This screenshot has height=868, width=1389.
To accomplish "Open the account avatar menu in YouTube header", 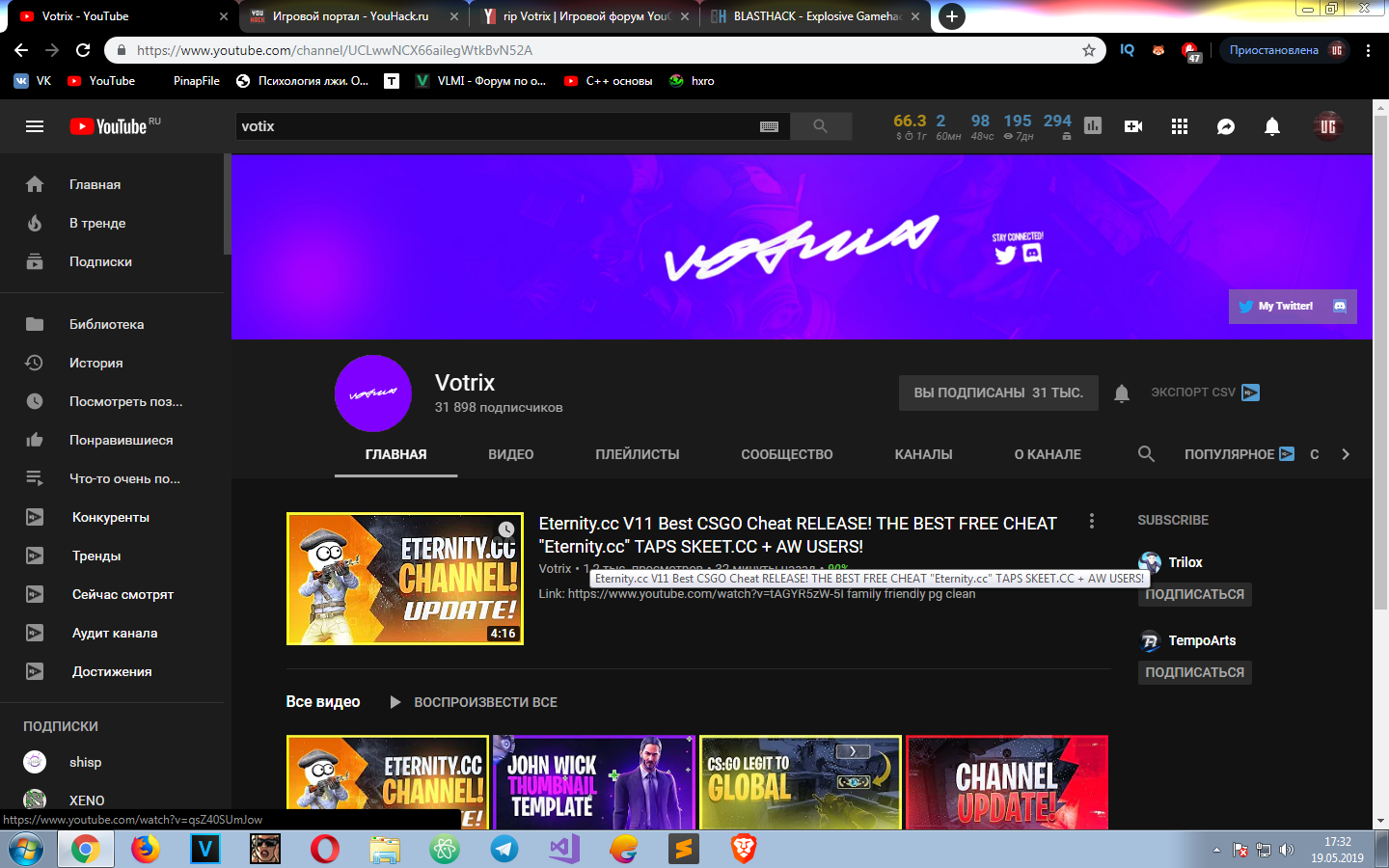I will click(x=1328, y=126).
